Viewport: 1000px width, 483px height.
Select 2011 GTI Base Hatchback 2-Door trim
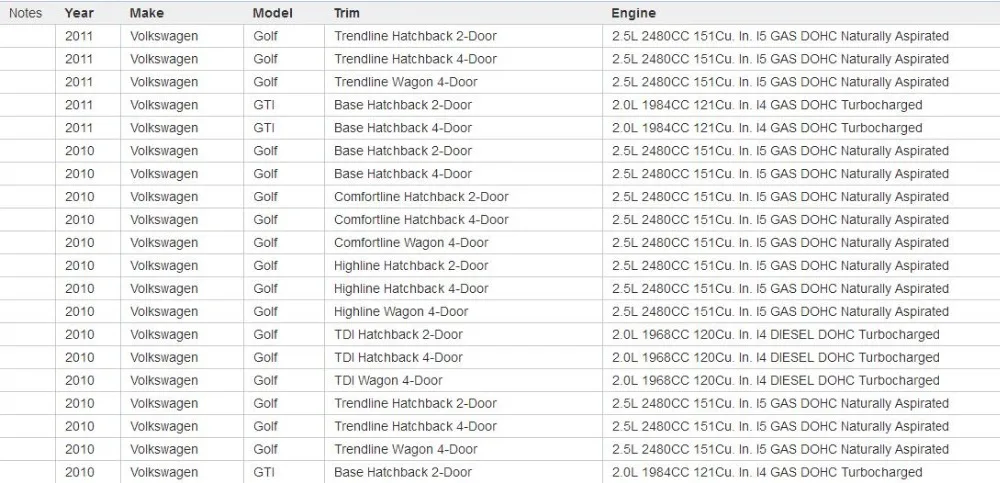pos(403,105)
